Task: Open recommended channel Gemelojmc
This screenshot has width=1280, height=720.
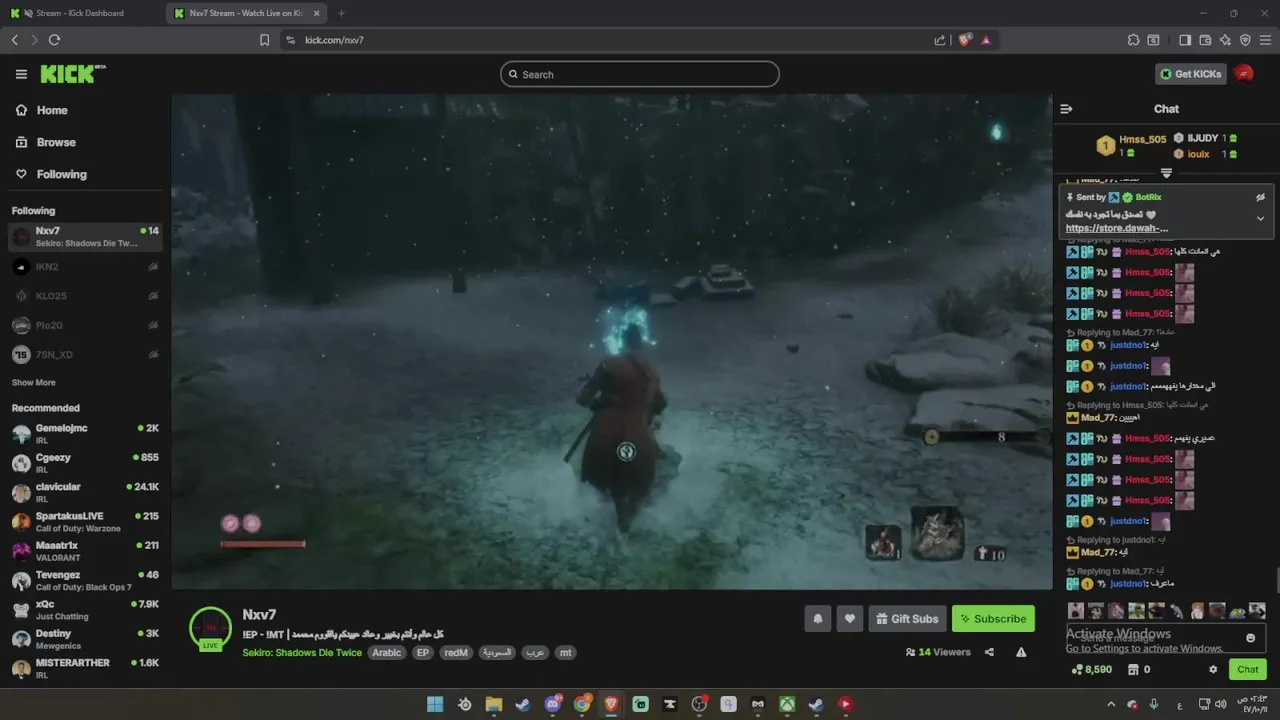Action: (85, 433)
